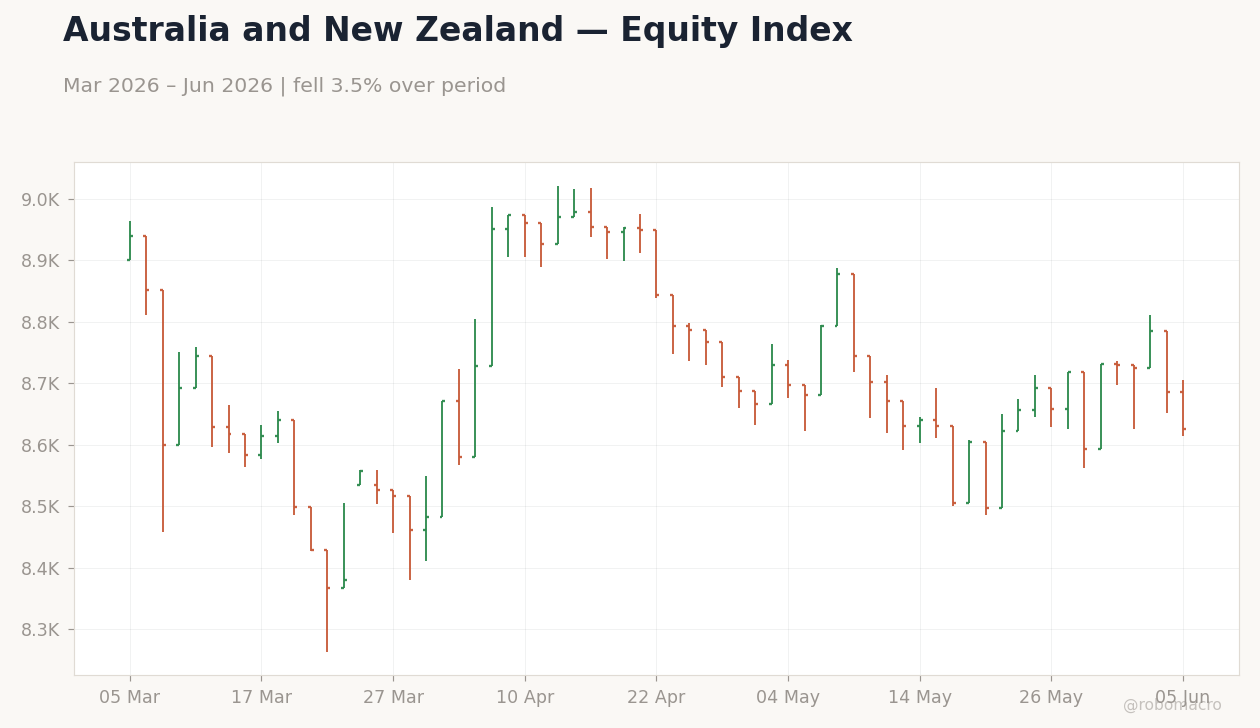Select the 14 May date tick

(920, 698)
